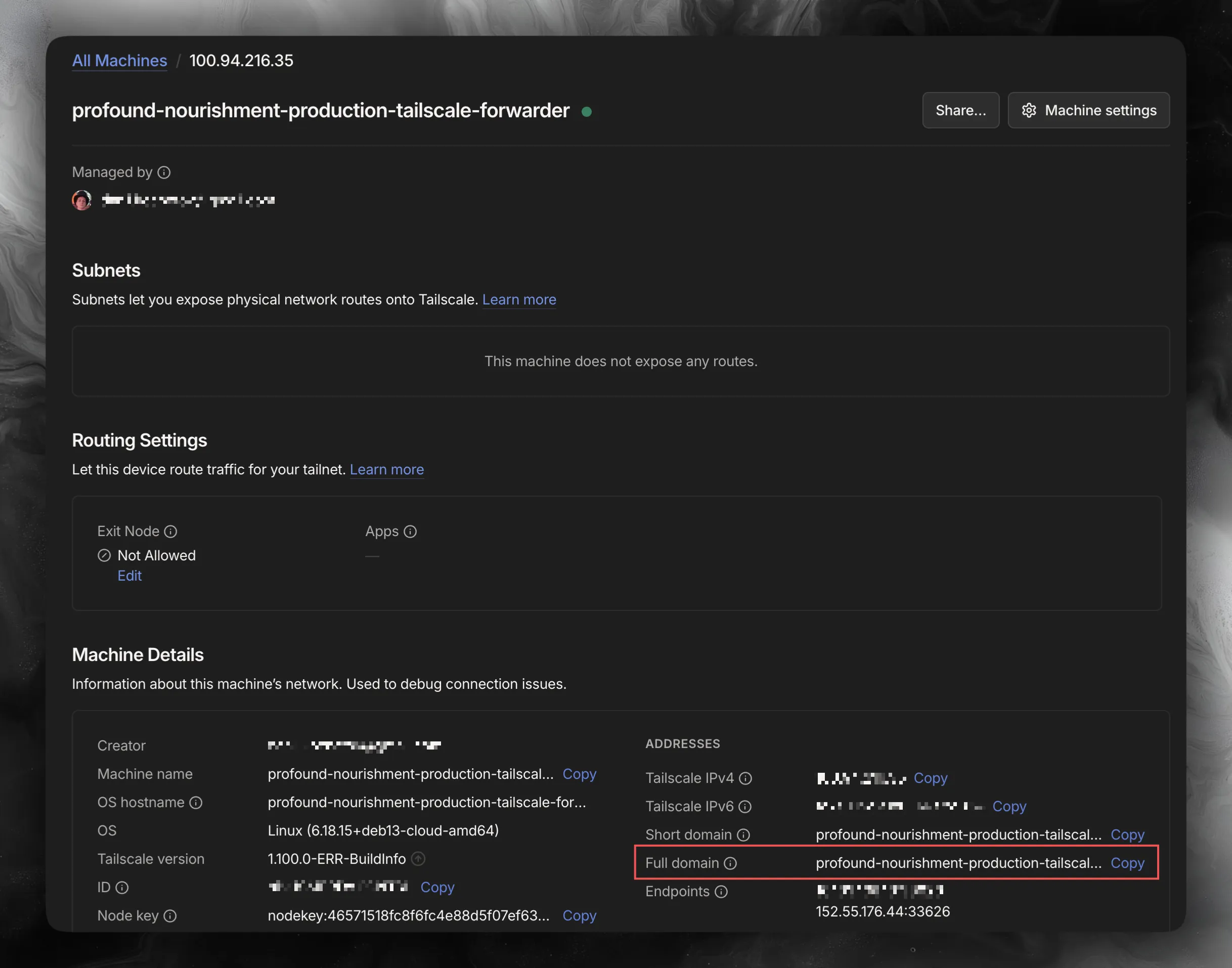The height and width of the screenshot is (968, 1232).
Task: Click the OS hostname info icon
Action: (196, 803)
